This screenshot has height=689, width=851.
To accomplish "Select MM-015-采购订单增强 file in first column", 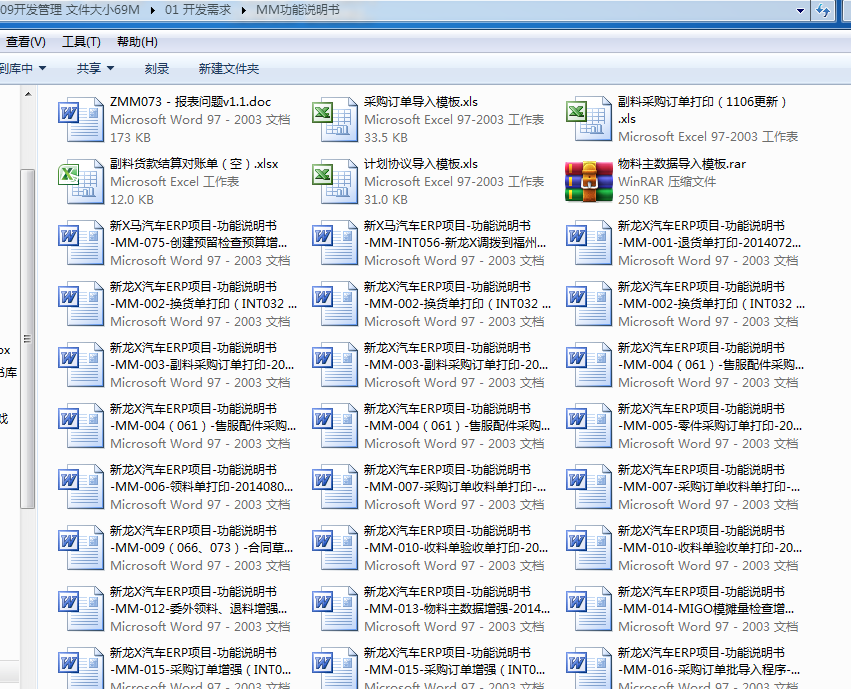I will pyautogui.click(x=200, y=661).
